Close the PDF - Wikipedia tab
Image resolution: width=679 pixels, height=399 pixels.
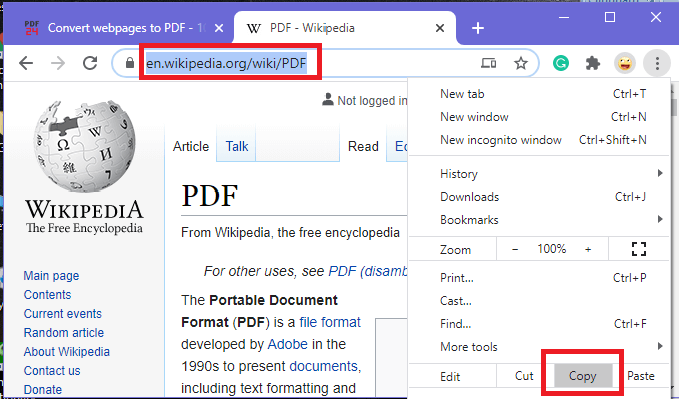coord(440,28)
